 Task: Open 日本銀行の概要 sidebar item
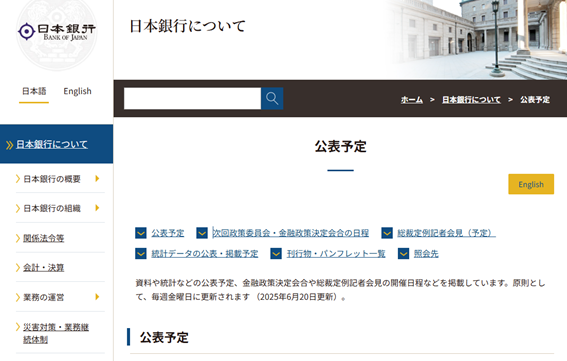click(x=52, y=179)
